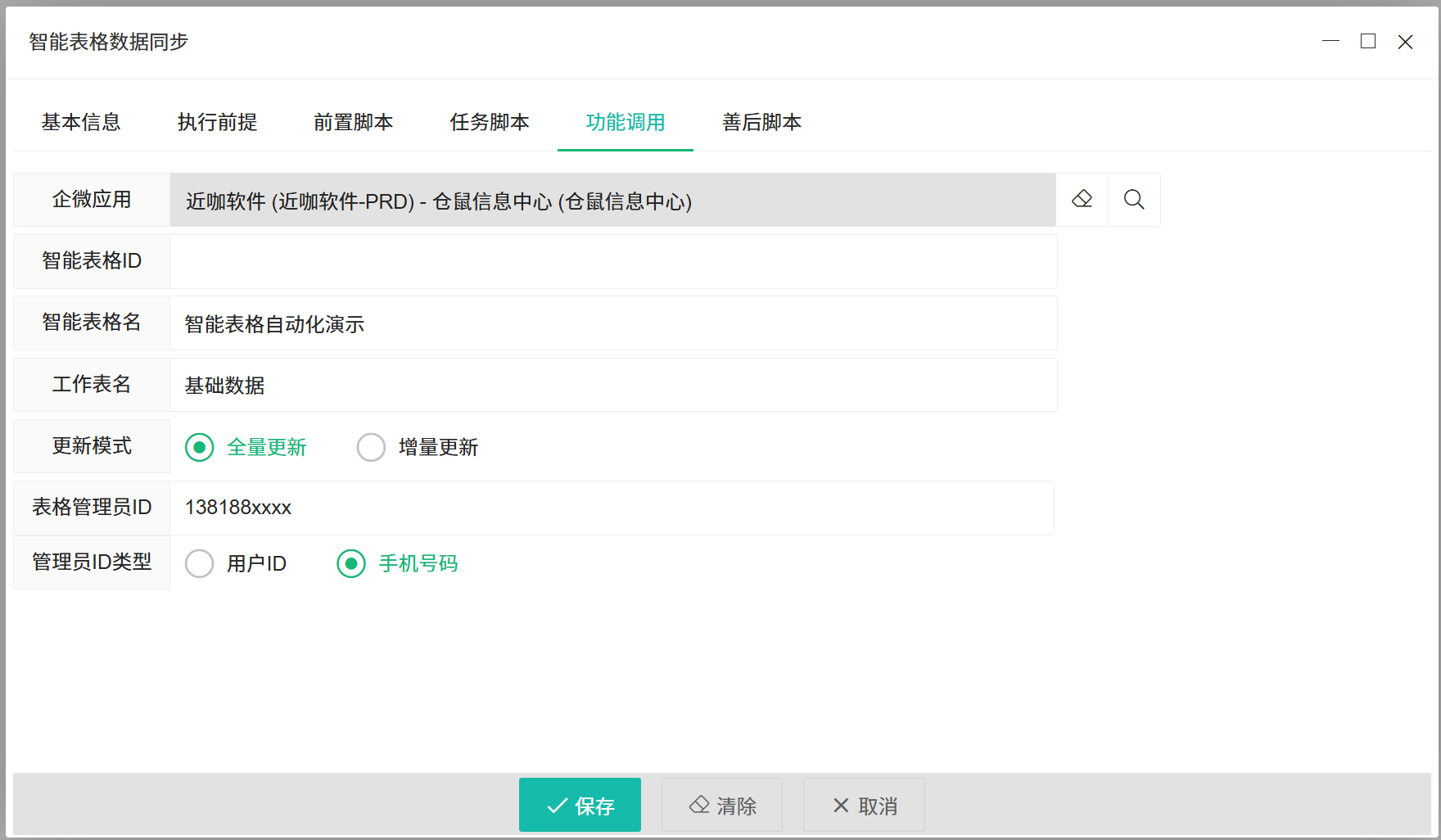The image size is (1441, 840).
Task: Close the 智能表格数据同步 dialog
Action: (1405, 42)
